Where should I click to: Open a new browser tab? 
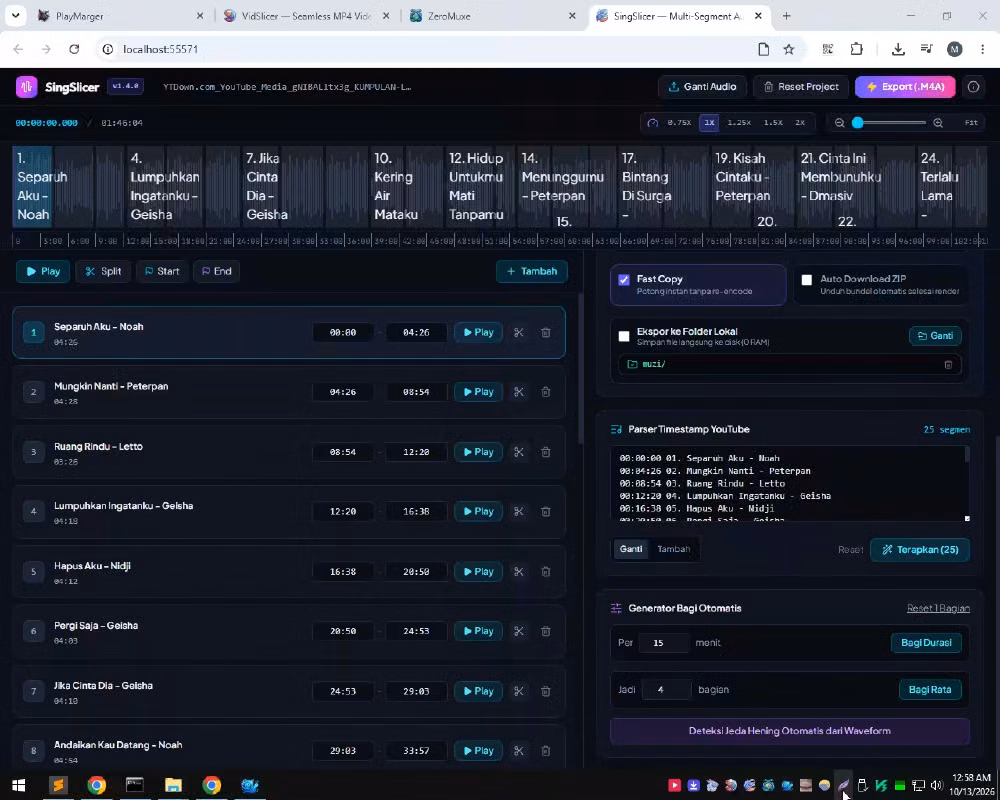786,16
